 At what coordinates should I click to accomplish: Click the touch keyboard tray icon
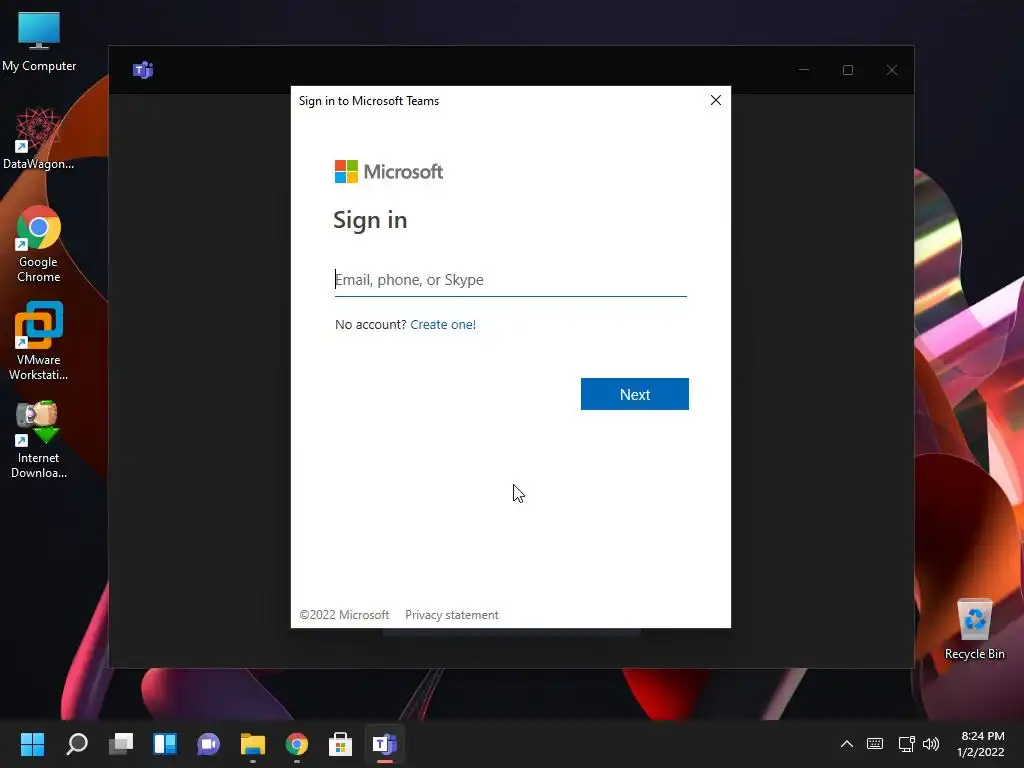[874, 744]
